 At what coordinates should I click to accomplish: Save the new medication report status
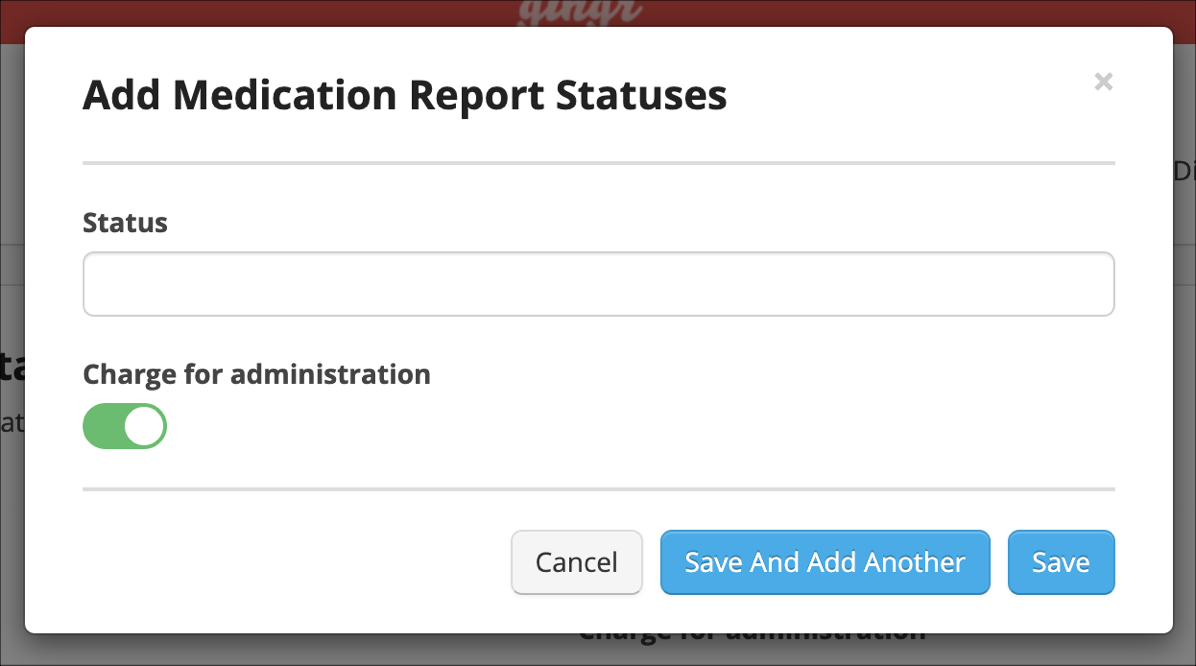coord(1061,562)
